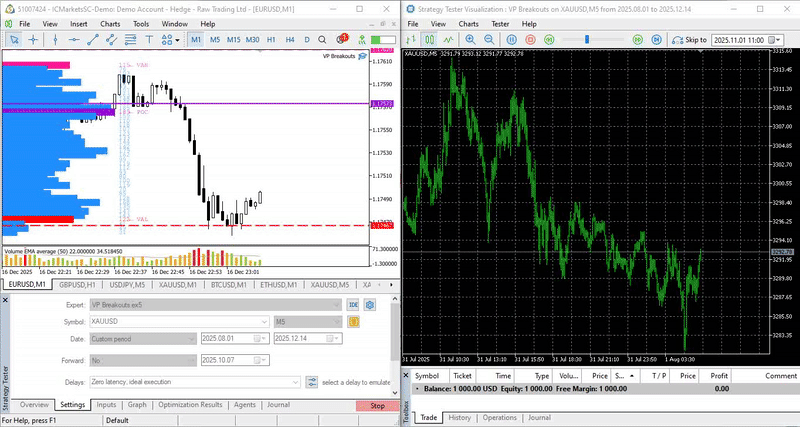This screenshot has height=427, width=800.
Task: Switch tester chart to line chart
Action: tap(448, 39)
